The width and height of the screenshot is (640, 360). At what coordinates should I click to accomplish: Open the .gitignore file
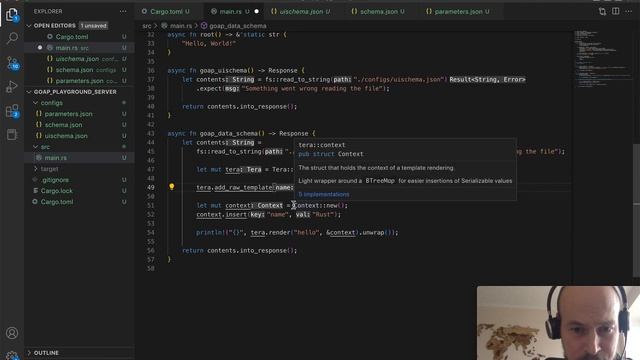[x=79, y=180]
